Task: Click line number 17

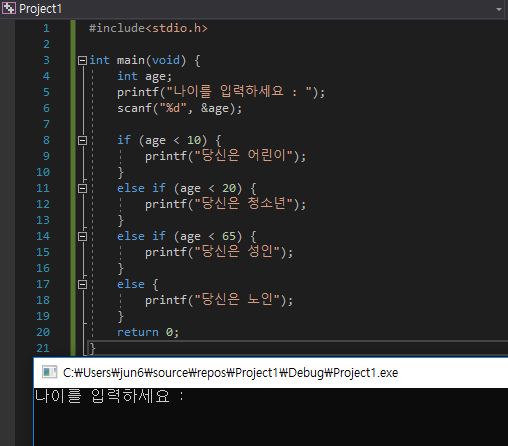Action: coord(43,284)
